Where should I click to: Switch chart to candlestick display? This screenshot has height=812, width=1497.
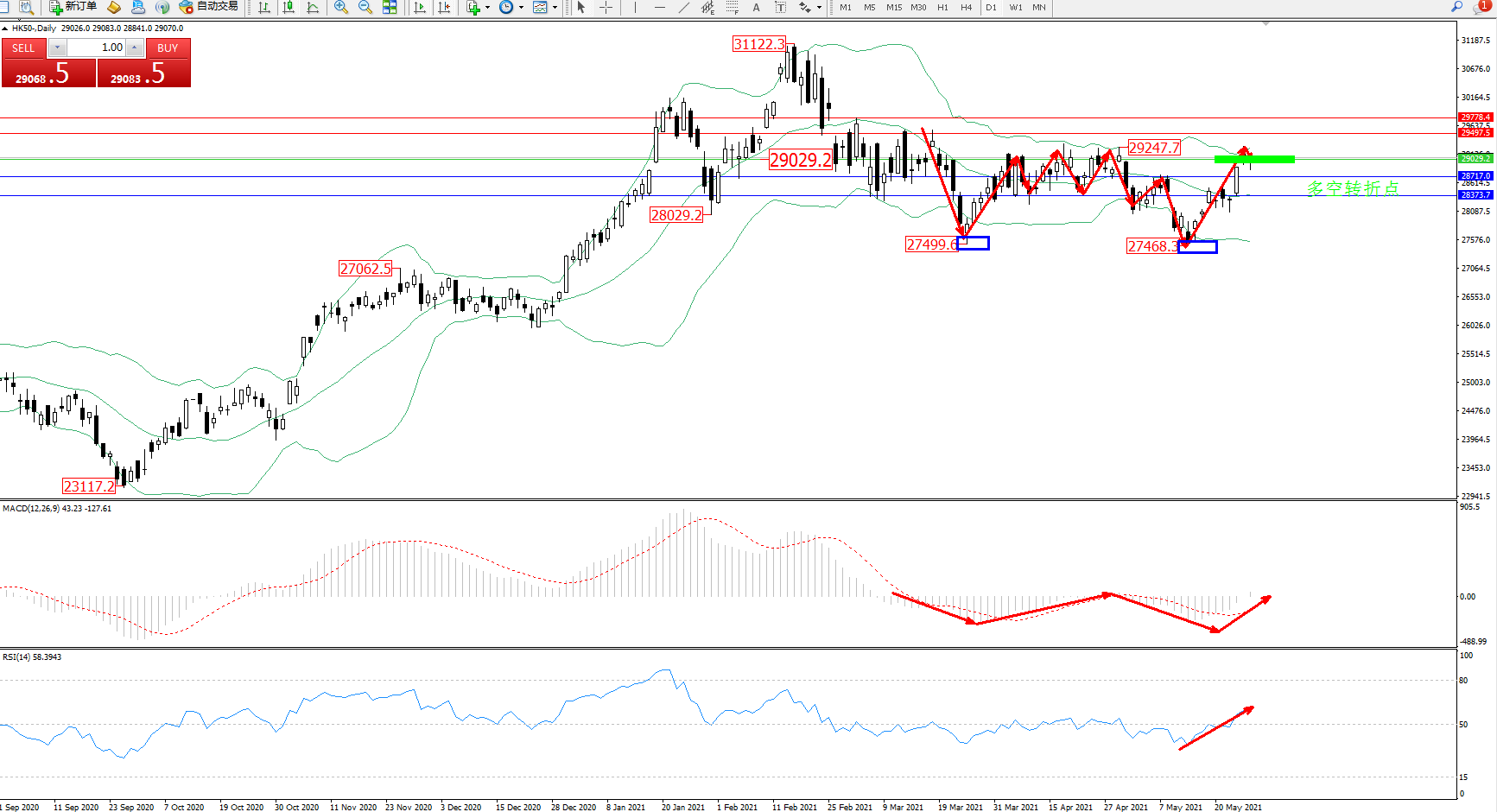coord(289,7)
